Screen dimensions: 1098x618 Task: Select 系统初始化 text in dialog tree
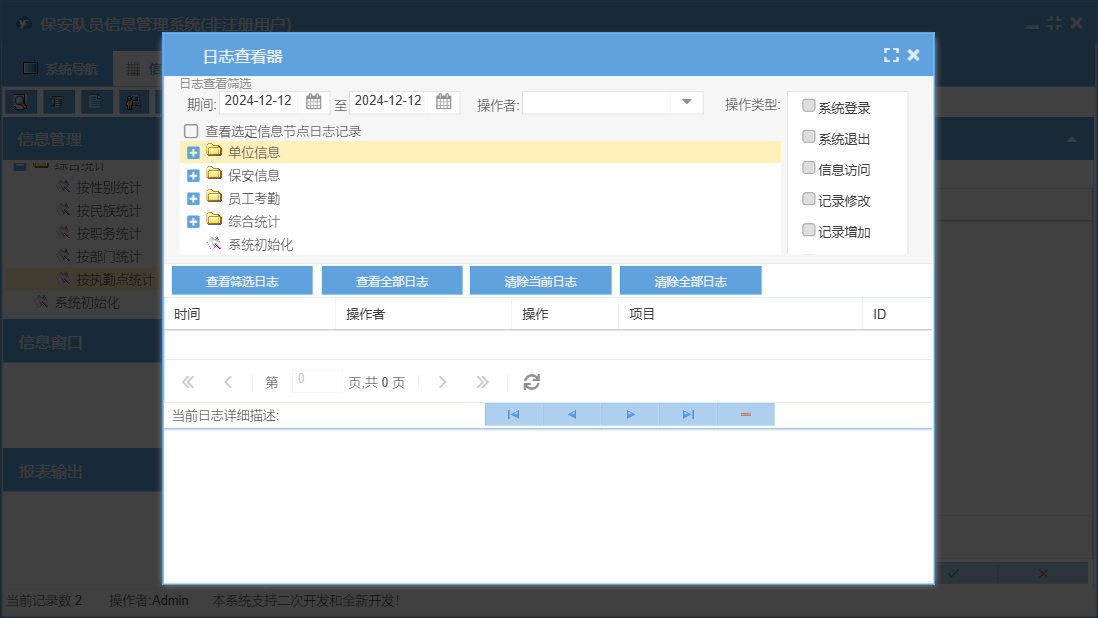point(260,245)
